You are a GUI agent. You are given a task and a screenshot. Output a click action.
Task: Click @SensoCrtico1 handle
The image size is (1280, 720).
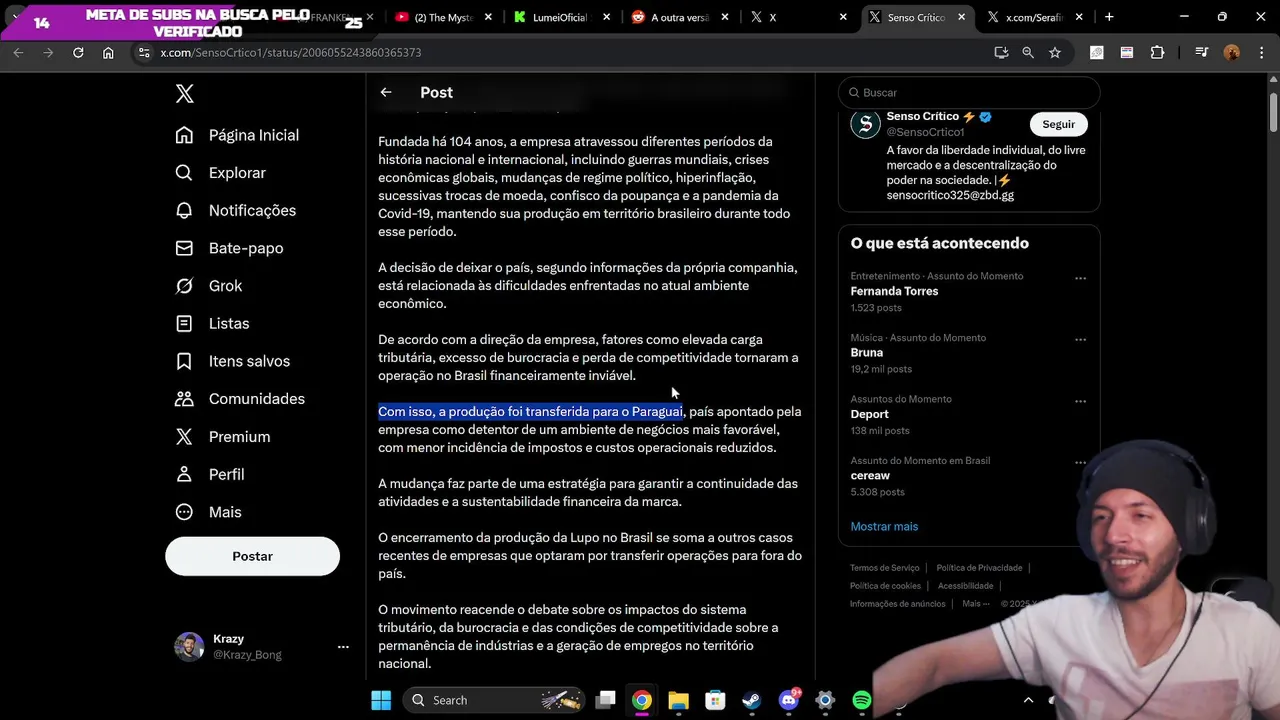(925, 132)
